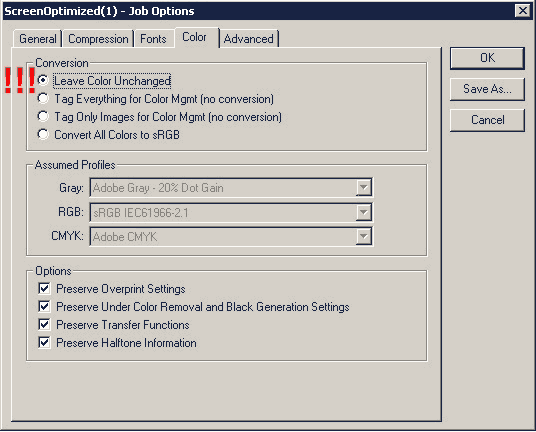Close the Job Options dialog
This screenshot has height=432, width=536.
click(522, 11)
